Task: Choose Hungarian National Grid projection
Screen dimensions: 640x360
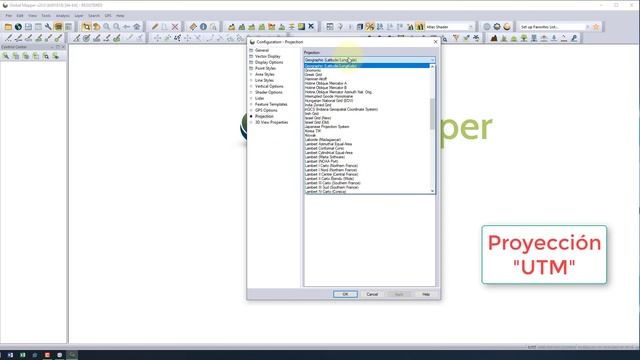Action: click(329, 101)
